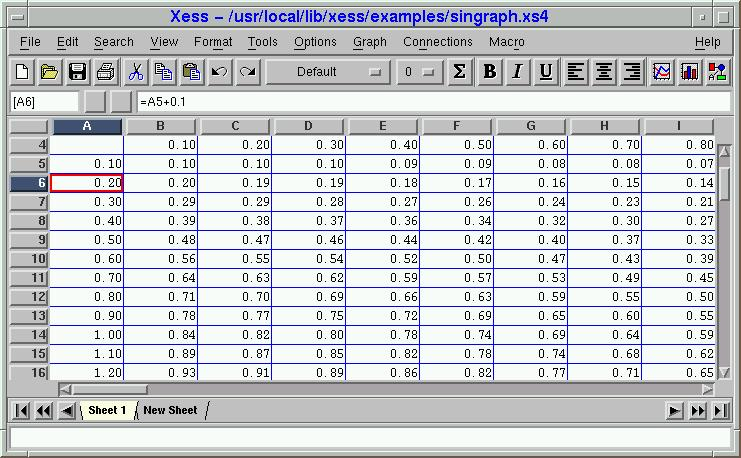Move to the previous sheet arrow

67,410
